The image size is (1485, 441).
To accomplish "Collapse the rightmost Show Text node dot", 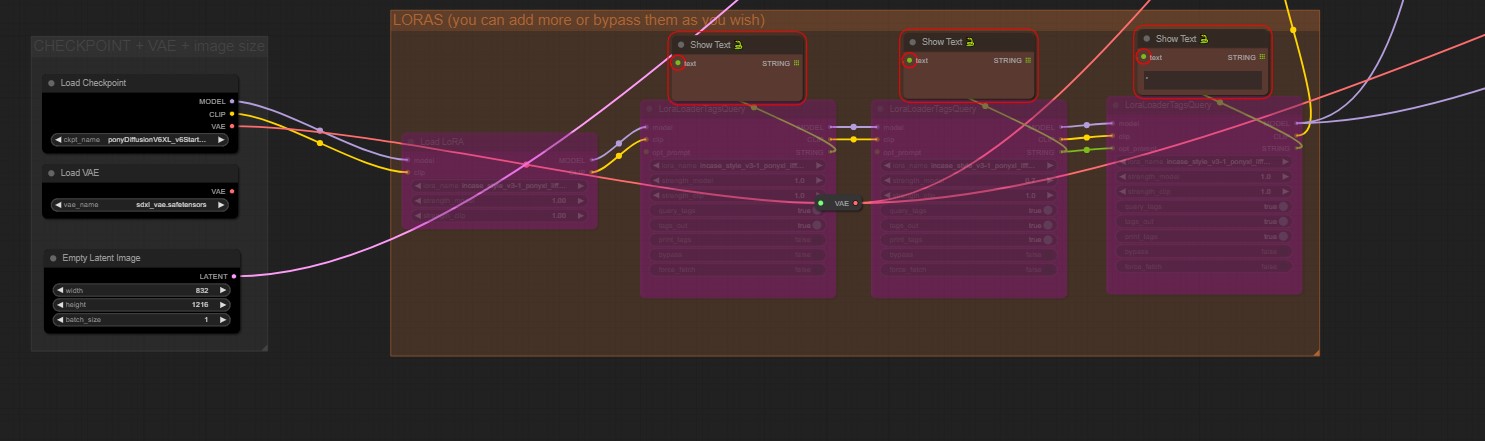I will (x=1147, y=39).
